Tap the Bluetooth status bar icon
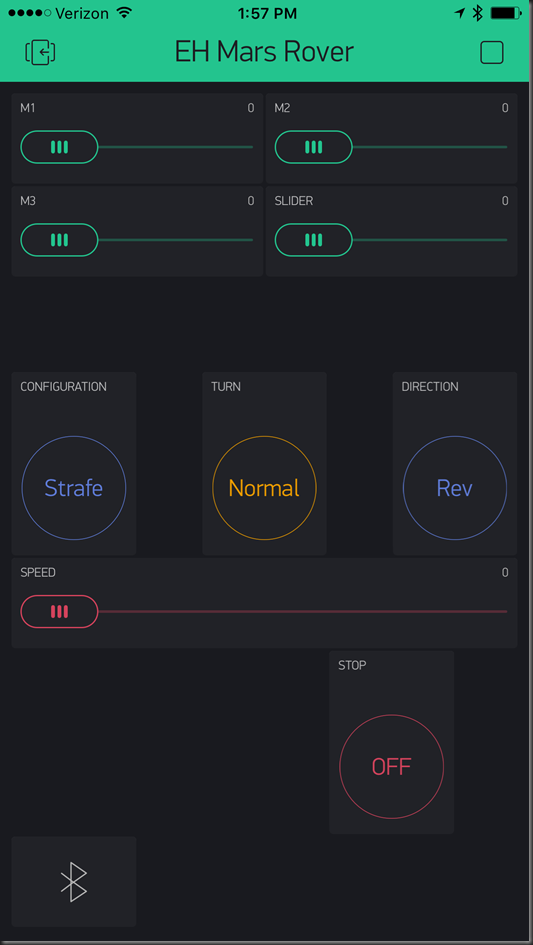This screenshot has height=945, width=533. (x=478, y=13)
